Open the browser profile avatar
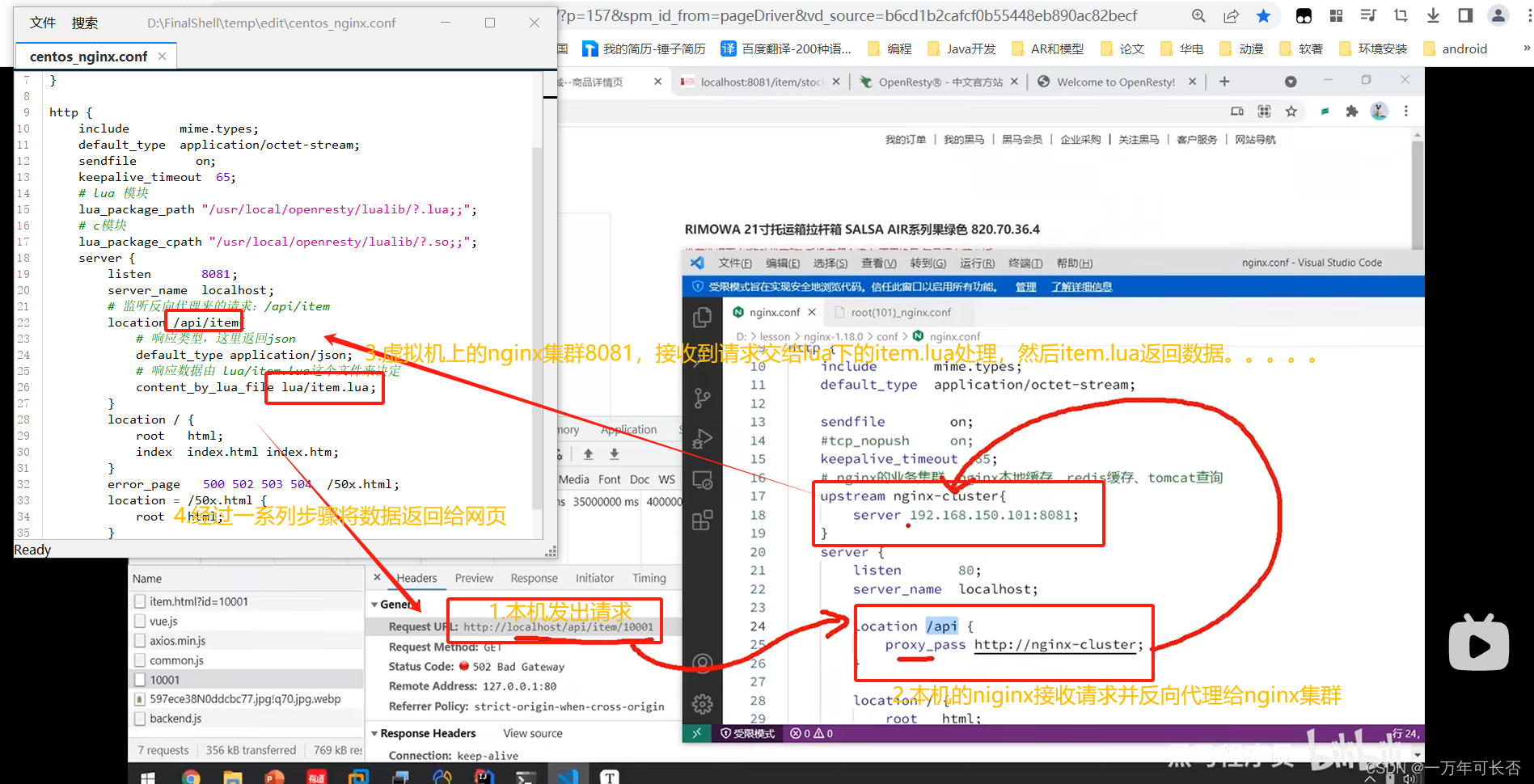Viewport: 1534px width, 784px height. [x=1498, y=15]
